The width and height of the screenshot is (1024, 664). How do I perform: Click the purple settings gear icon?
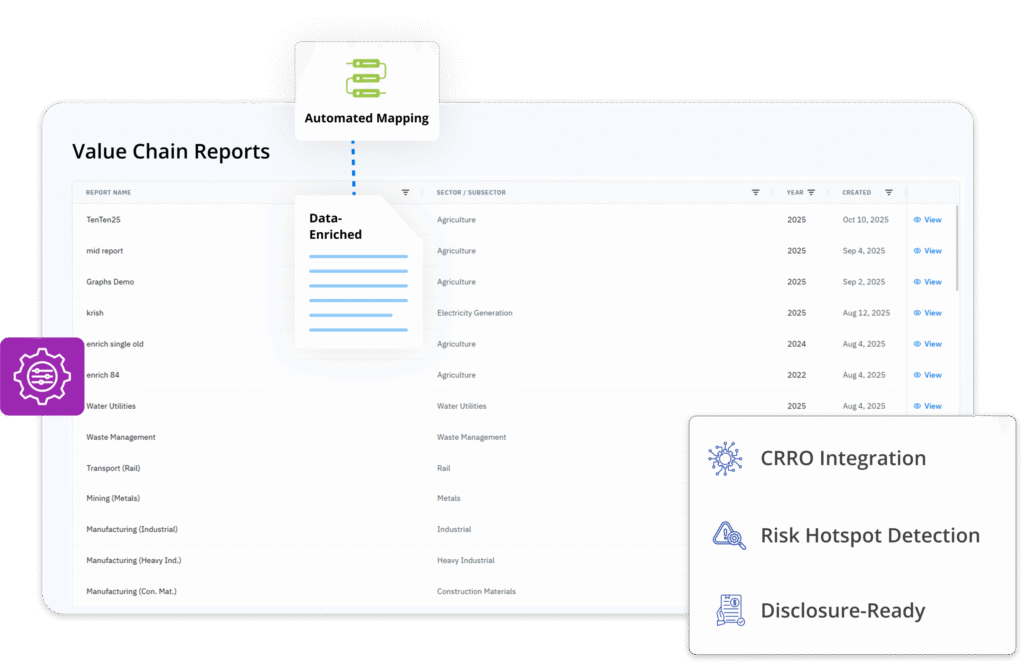(41, 376)
